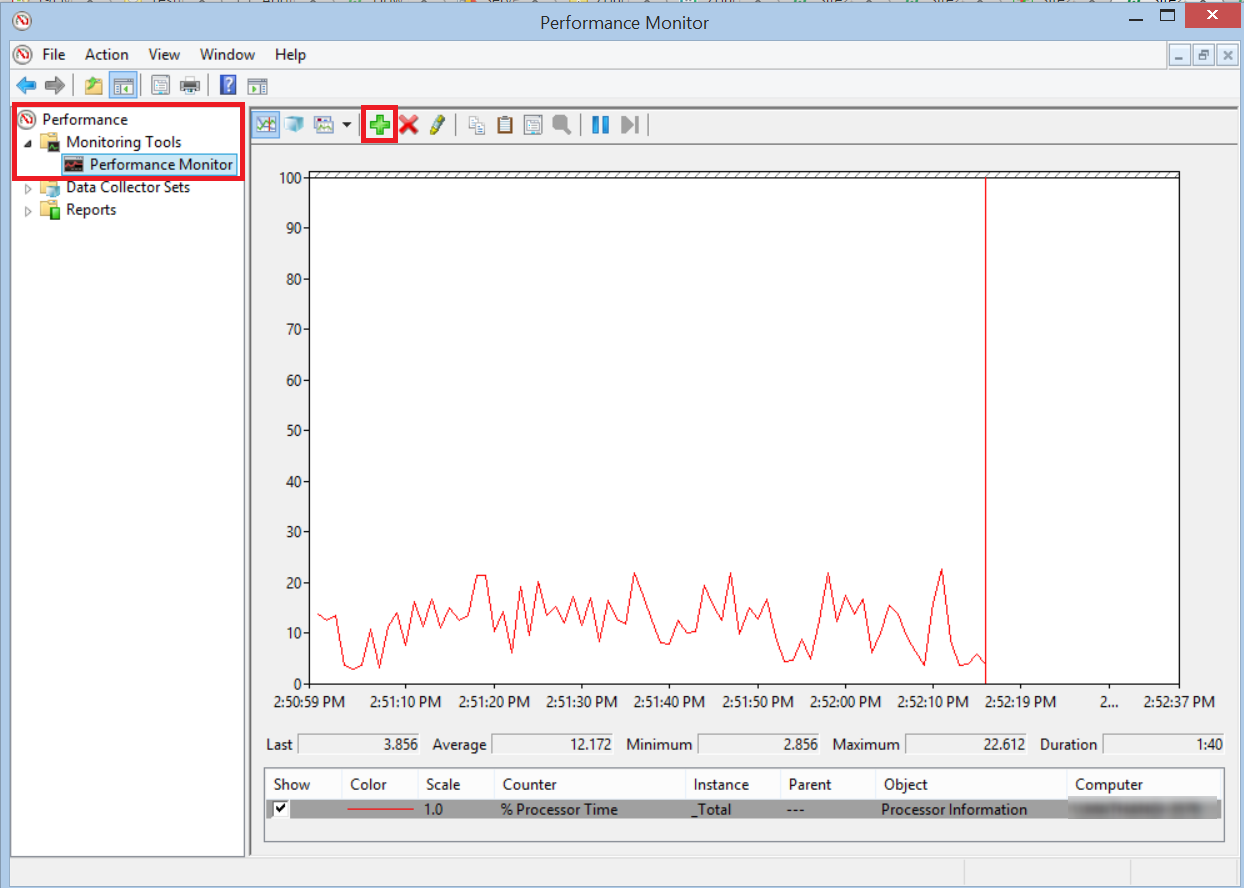Viewport: 1244px width, 888px height.
Task: Click the Counter column header
Action: 530,785
